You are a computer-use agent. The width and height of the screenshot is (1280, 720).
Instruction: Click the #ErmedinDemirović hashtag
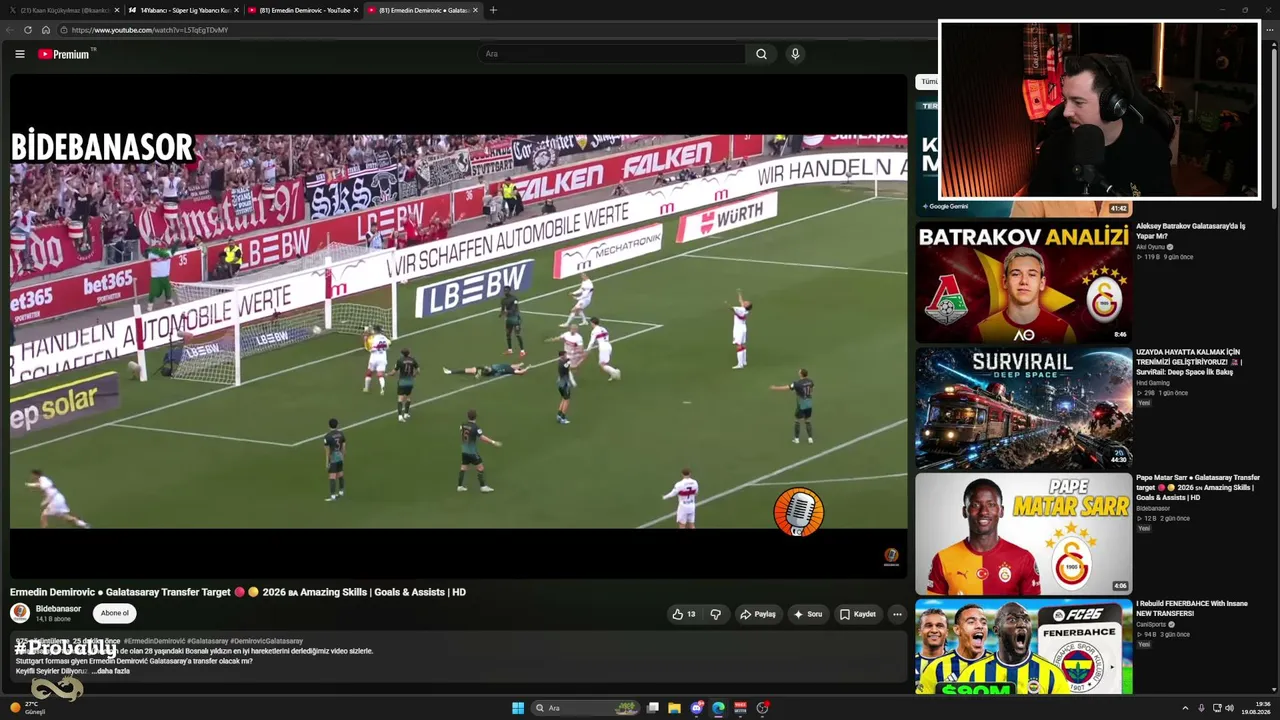pyautogui.click(x=154, y=641)
